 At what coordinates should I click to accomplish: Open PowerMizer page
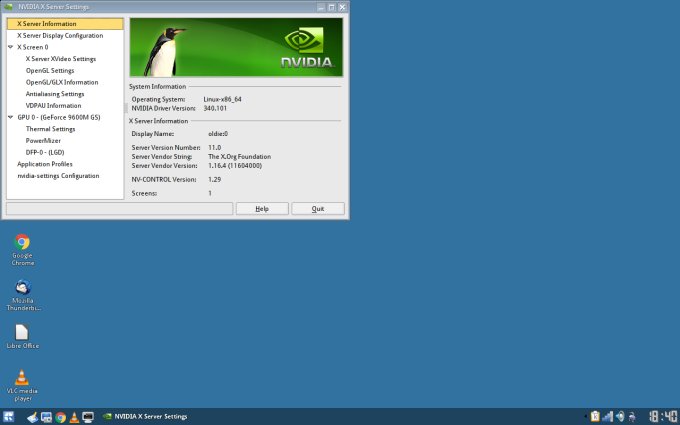point(43,141)
